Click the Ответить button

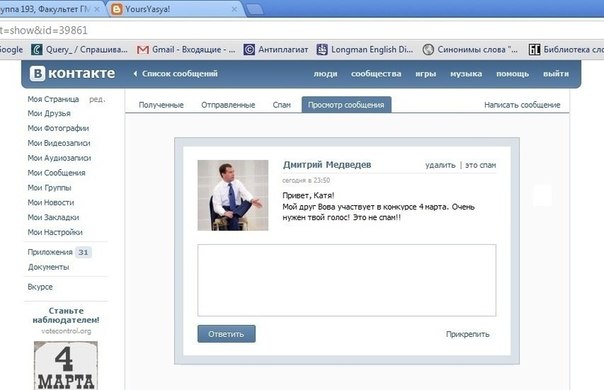226,334
